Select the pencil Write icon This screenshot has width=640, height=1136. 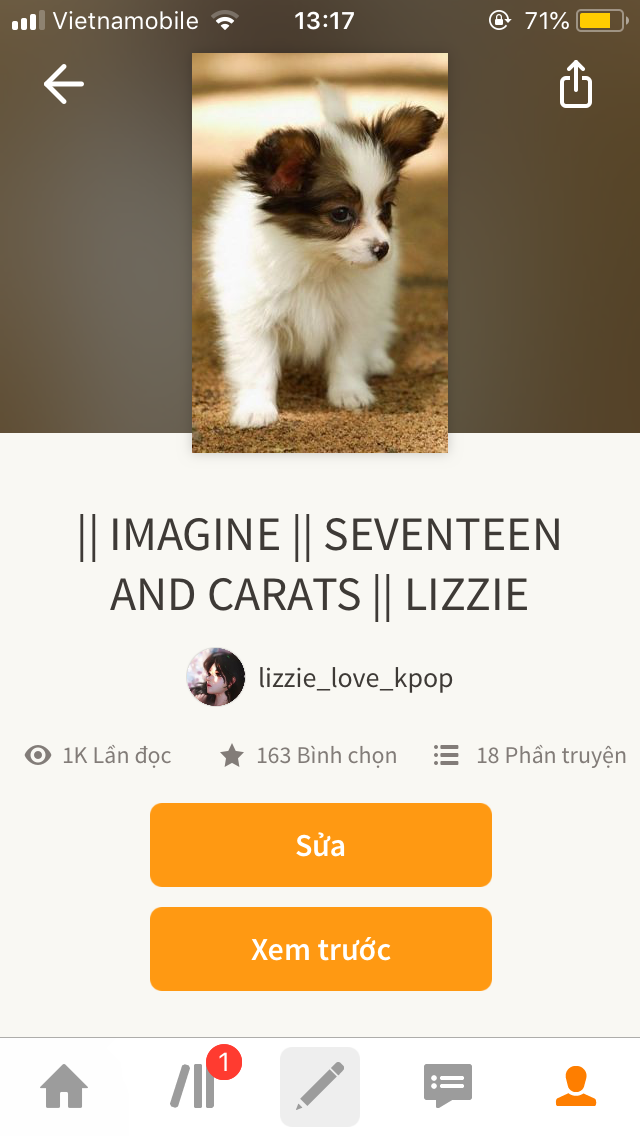pyautogui.click(x=320, y=1086)
